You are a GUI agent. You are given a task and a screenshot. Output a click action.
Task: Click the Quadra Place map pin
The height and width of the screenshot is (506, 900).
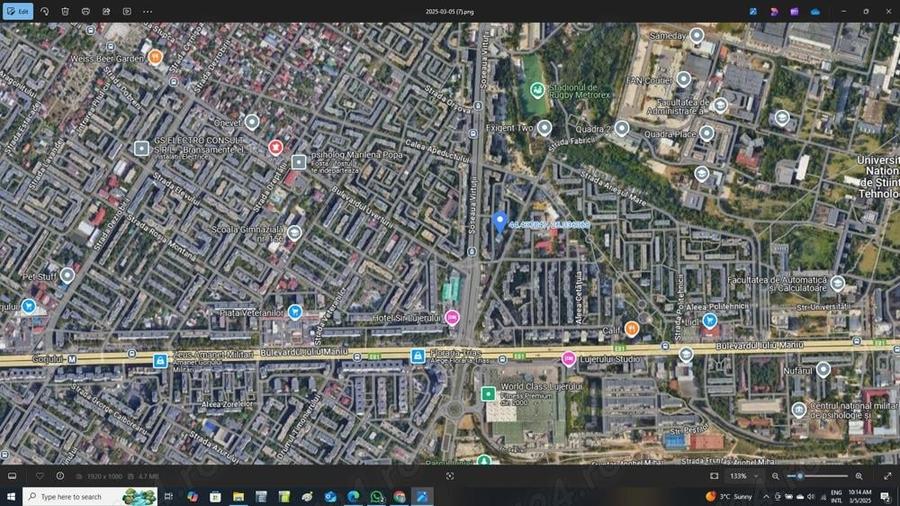(707, 133)
